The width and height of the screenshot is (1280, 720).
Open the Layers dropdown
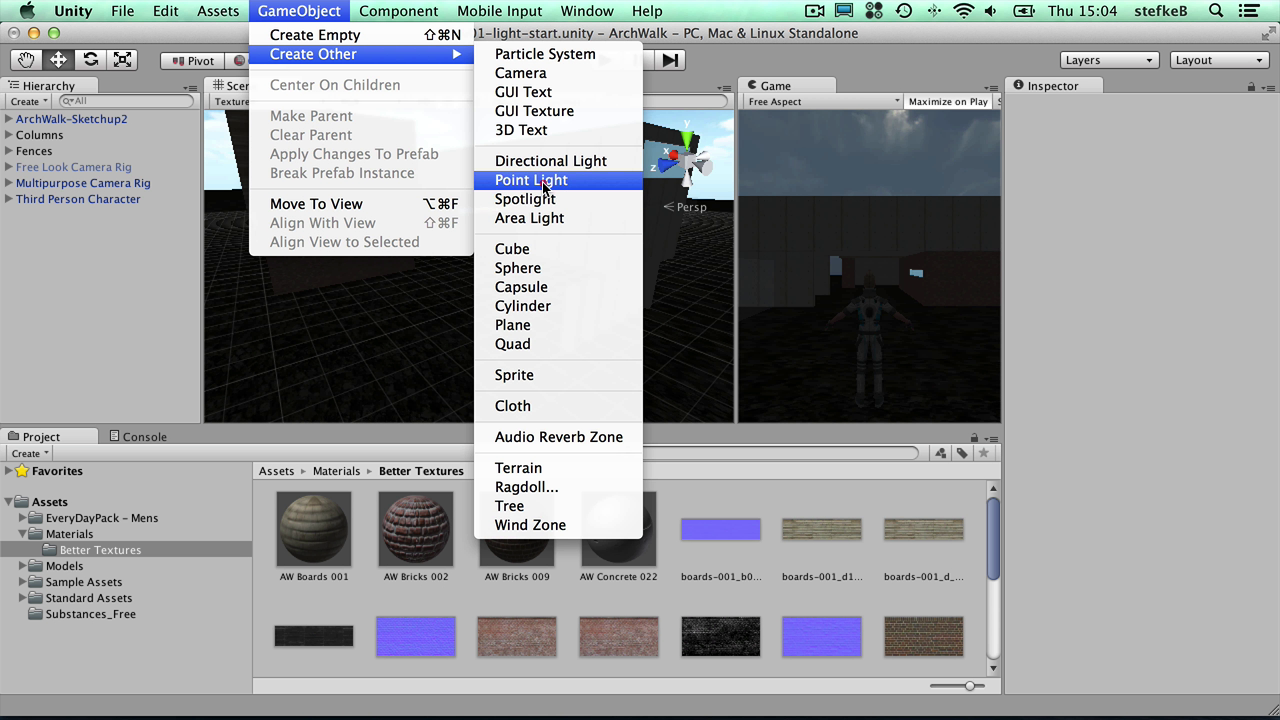click(1109, 60)
